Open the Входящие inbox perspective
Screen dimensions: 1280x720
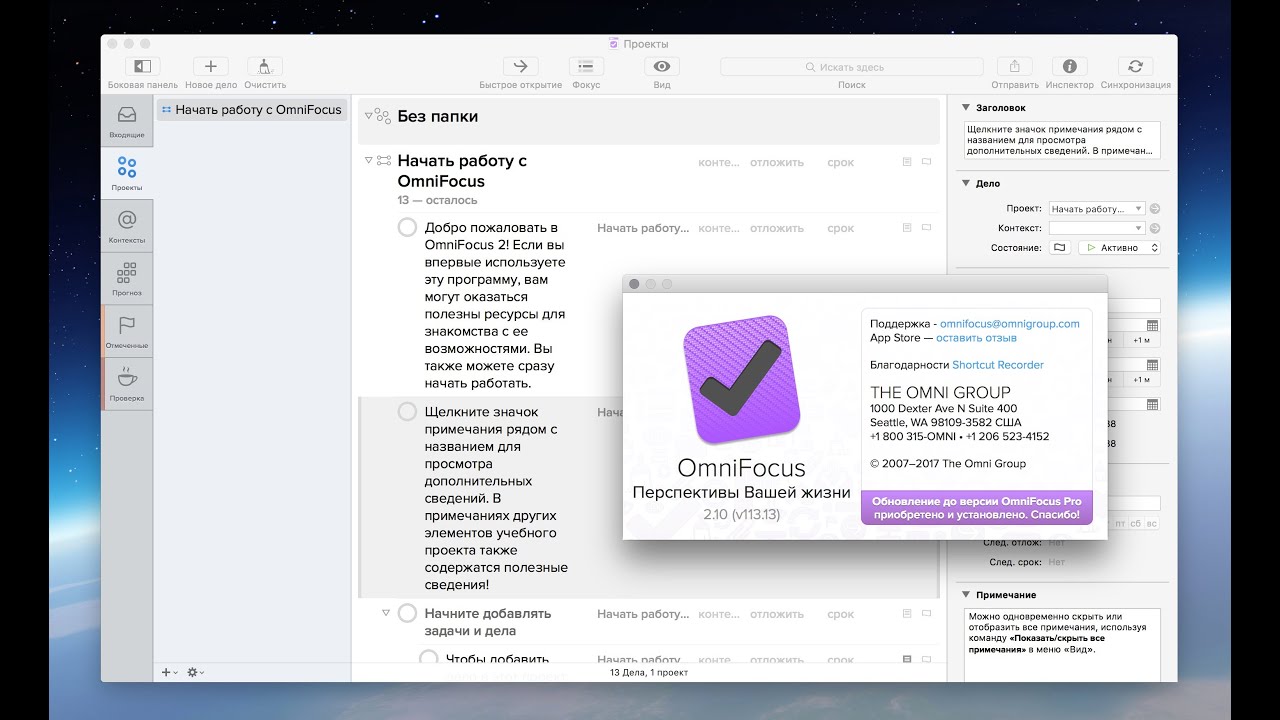(127, 120)
